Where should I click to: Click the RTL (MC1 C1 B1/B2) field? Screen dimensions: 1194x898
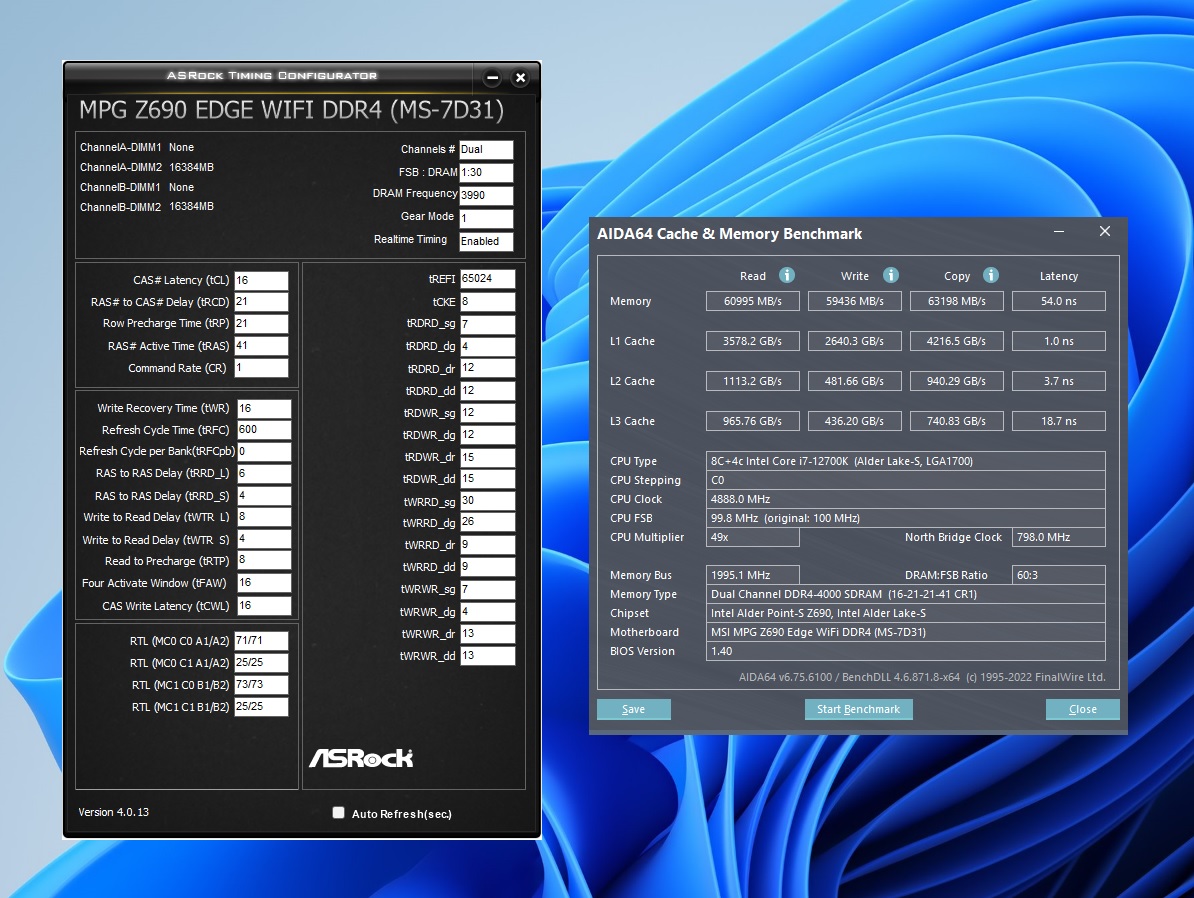click(261, 707)
